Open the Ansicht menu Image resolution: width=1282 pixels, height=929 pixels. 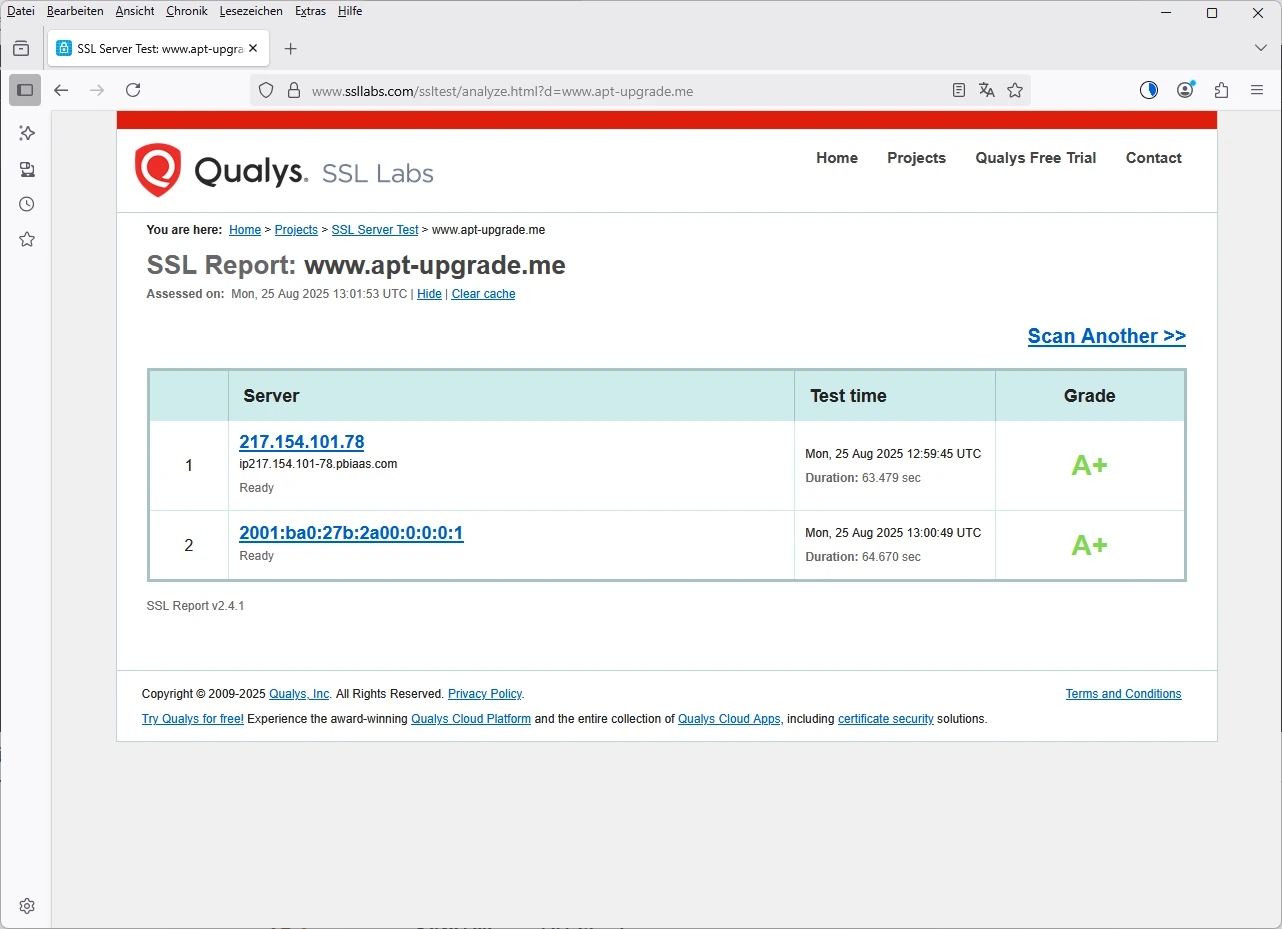(x=135, y=11)
